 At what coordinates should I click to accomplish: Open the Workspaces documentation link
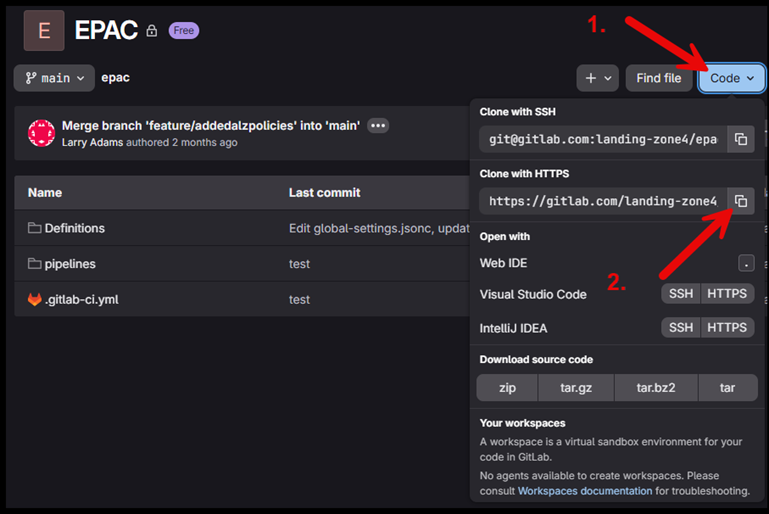click(585, 491)
